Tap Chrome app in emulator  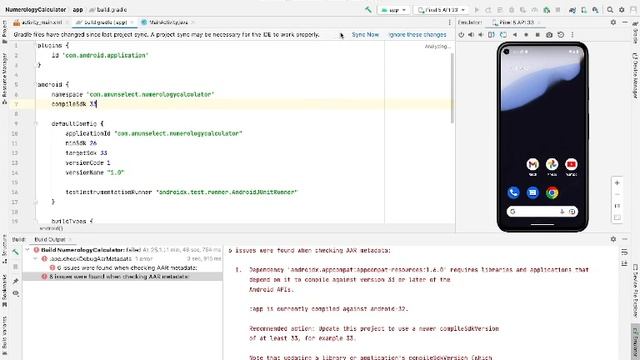click(x=552, y=192)
